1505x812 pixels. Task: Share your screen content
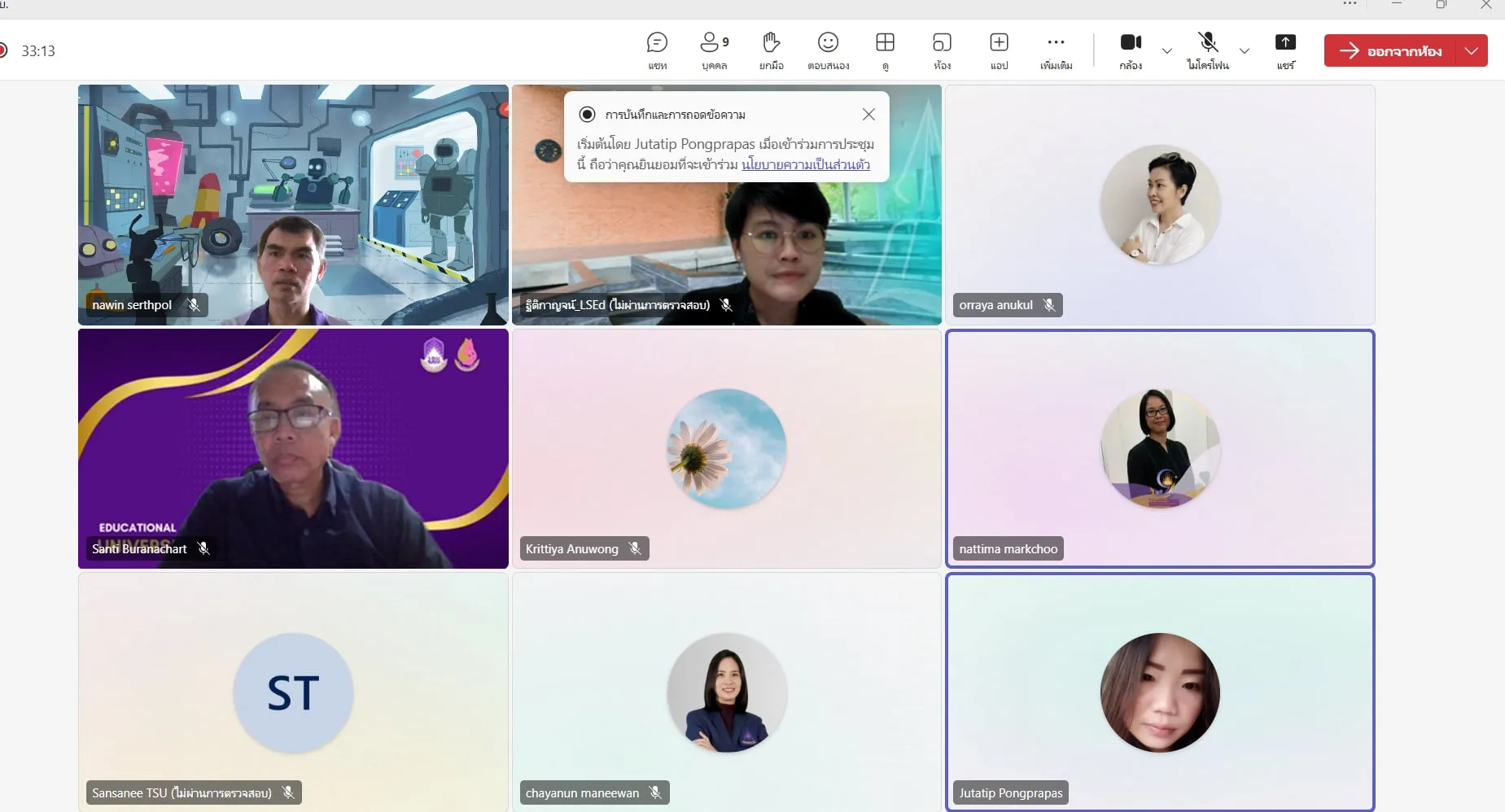[x=1285, y=50]
